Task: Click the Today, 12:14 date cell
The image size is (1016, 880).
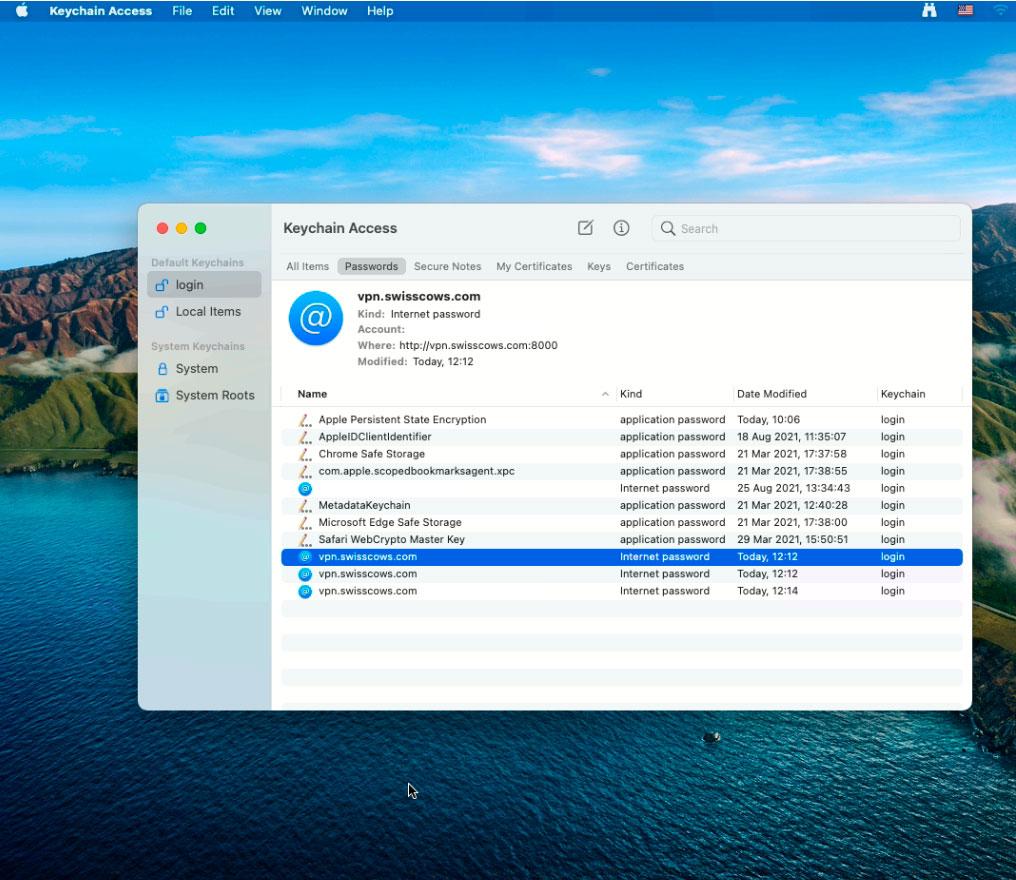Action: click(x=768, y=591)
